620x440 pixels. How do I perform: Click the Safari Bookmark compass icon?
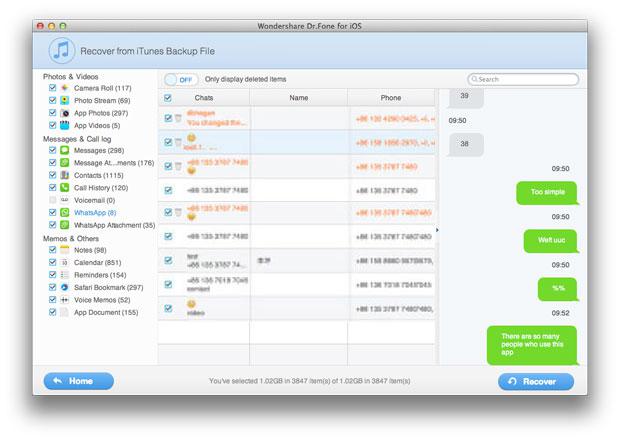pos(64,287)
